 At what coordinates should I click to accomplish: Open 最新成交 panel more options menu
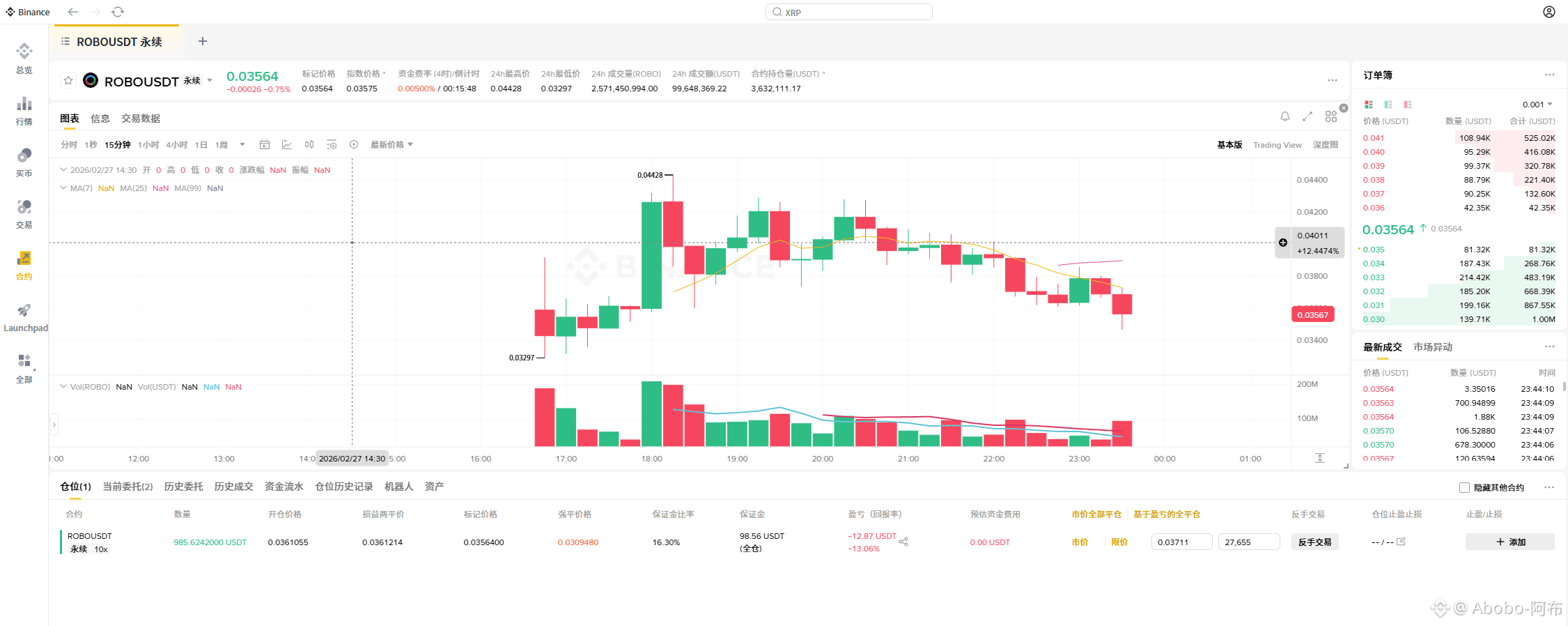click(1549, 346)
